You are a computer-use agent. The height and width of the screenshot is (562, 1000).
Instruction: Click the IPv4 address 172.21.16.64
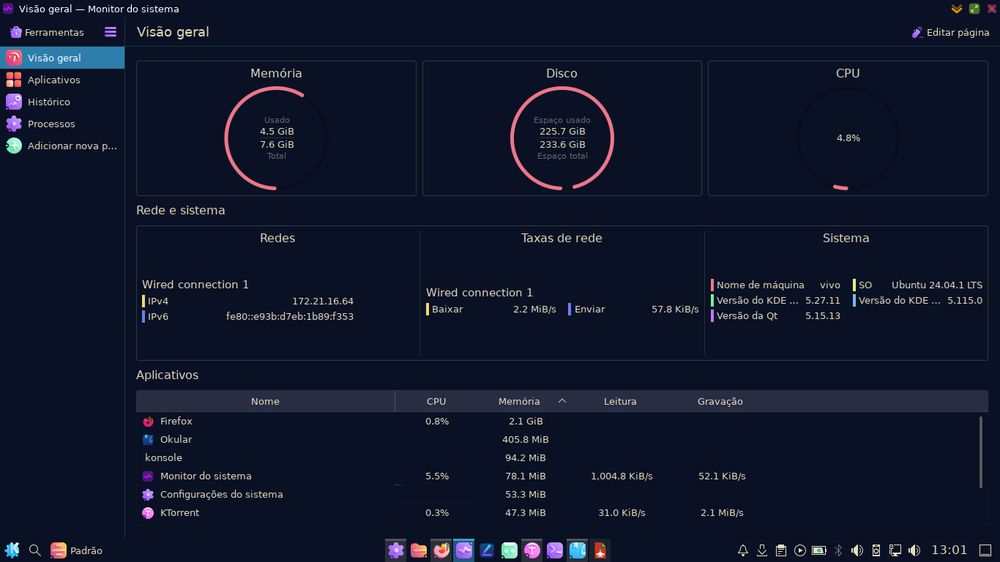click(323, 301)
